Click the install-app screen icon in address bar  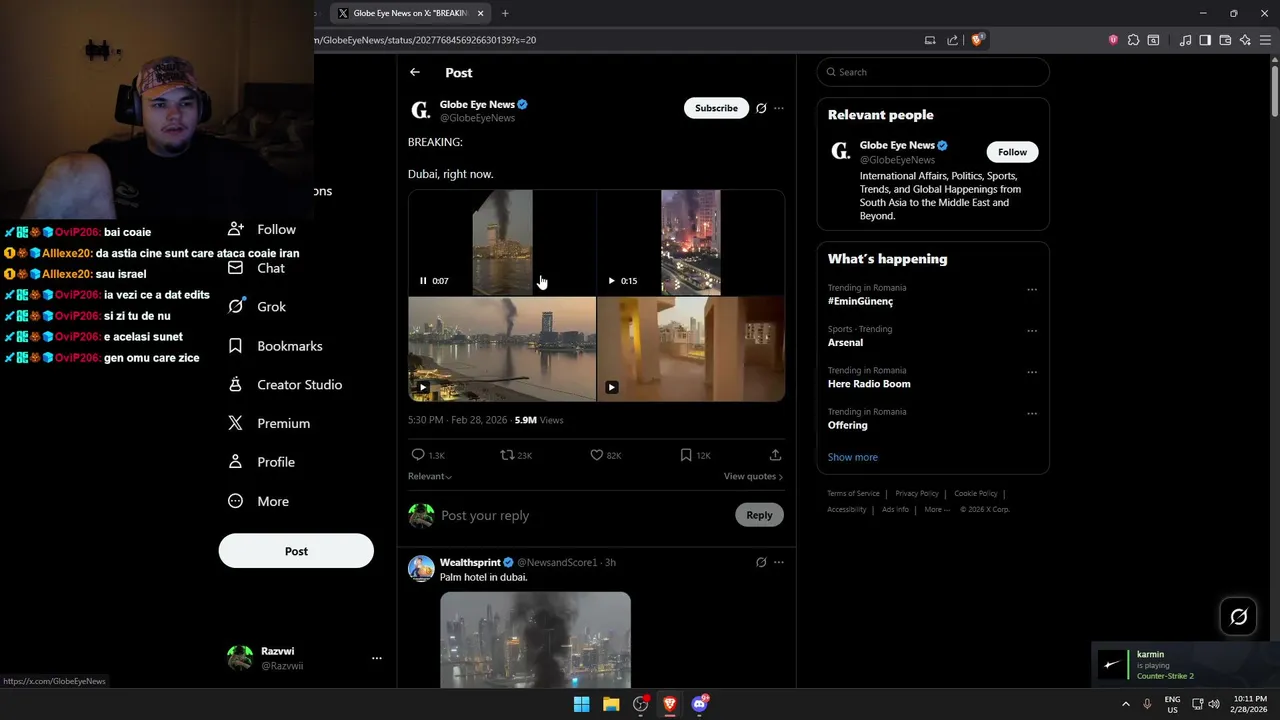coord(930,40)
